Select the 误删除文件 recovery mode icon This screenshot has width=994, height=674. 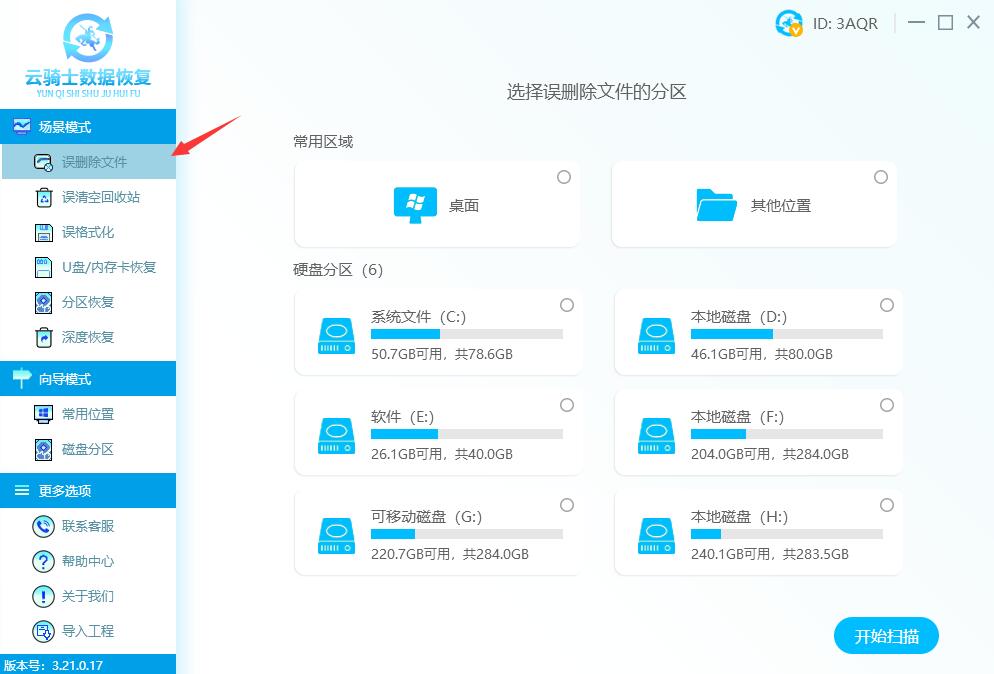[x=42, y=162]
